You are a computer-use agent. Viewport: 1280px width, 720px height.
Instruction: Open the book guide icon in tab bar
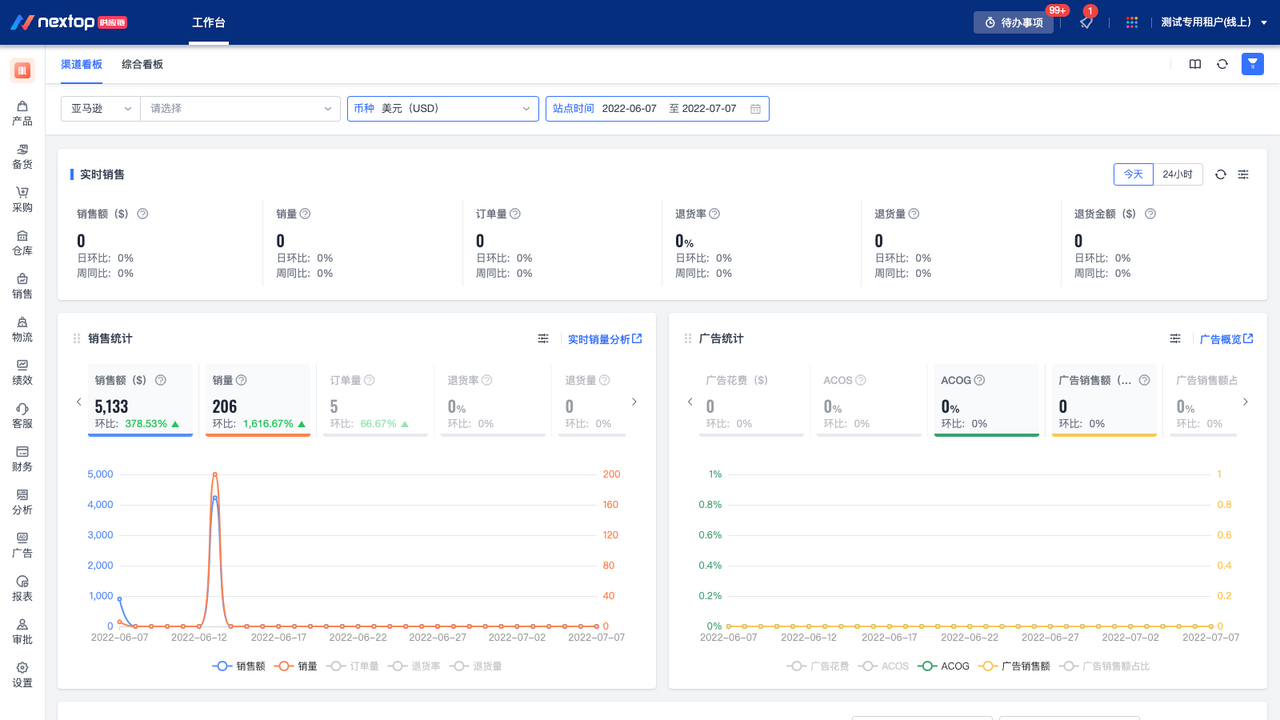(x=1195, y=64)
